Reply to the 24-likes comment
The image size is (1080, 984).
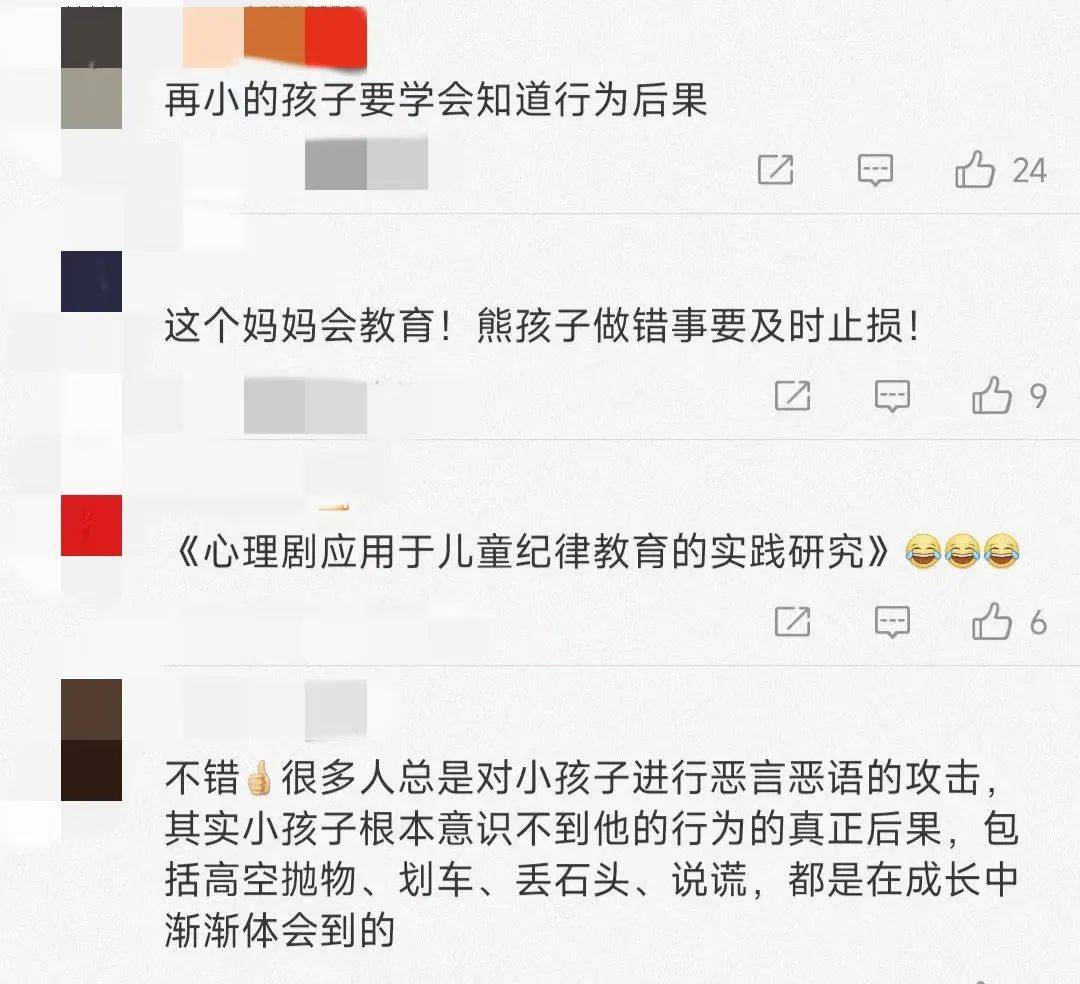tap(875, 170)
